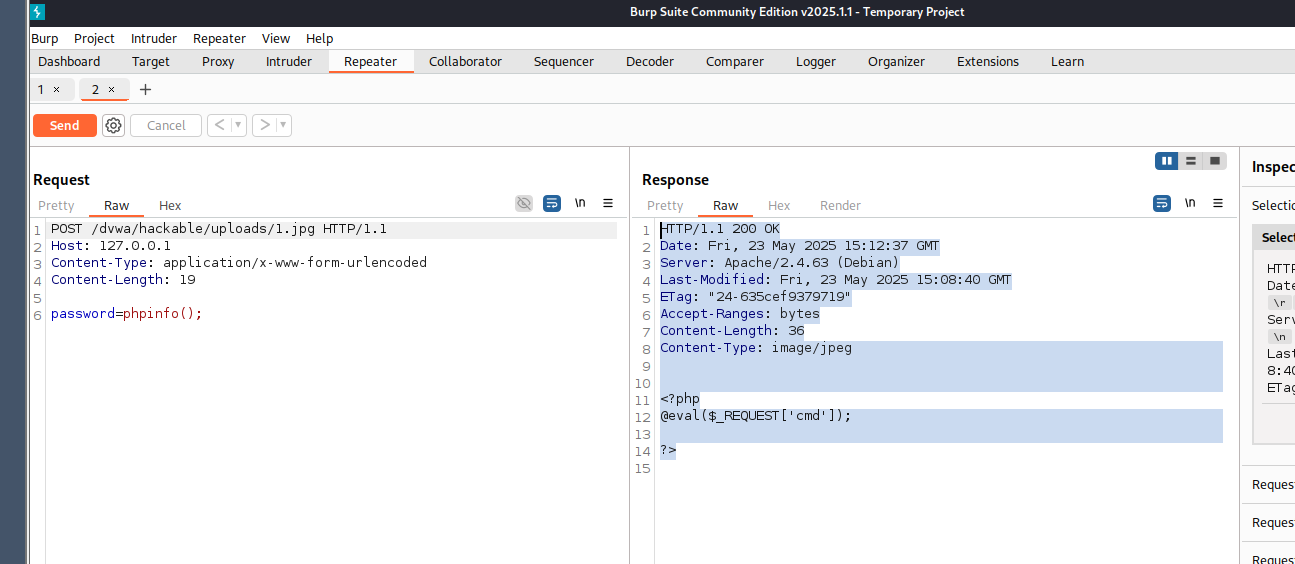
Task: Switch Request view to Pretty
Action: [x=56, y=205]
